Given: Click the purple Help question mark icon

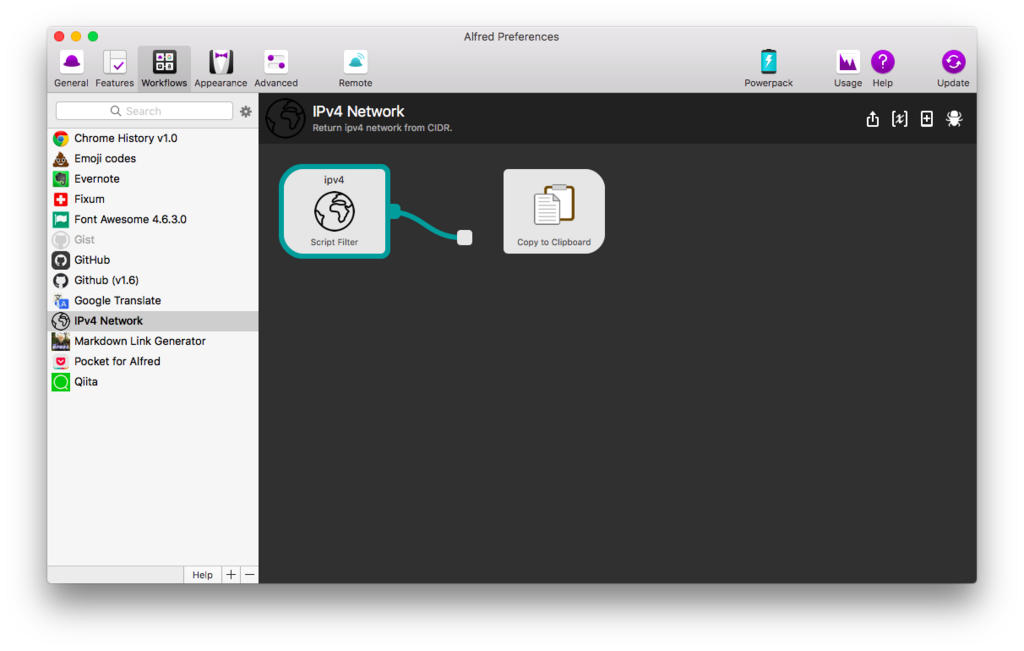Looking at the screenshot, I should [882, 62].
